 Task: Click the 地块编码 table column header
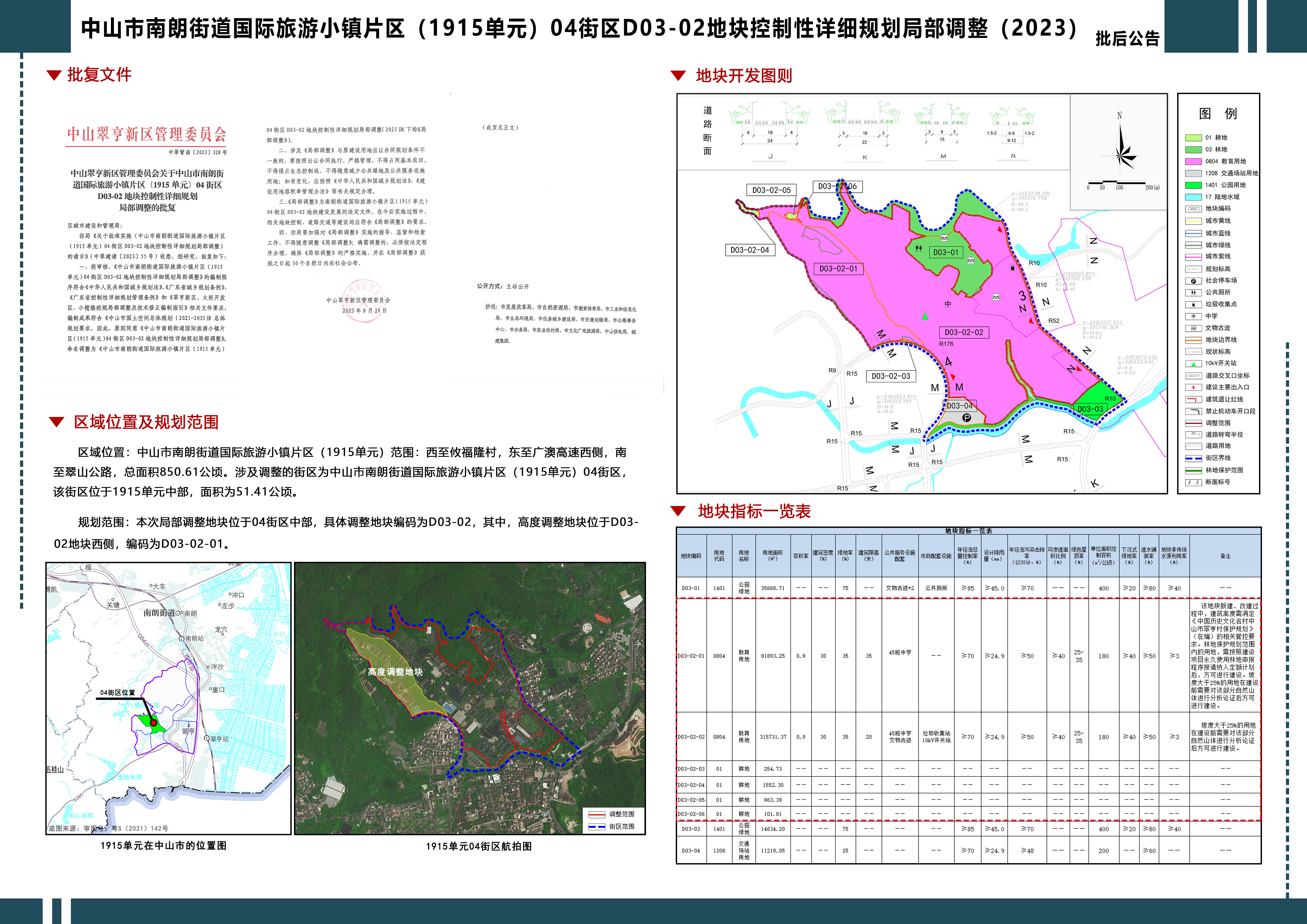coord(691,556)
